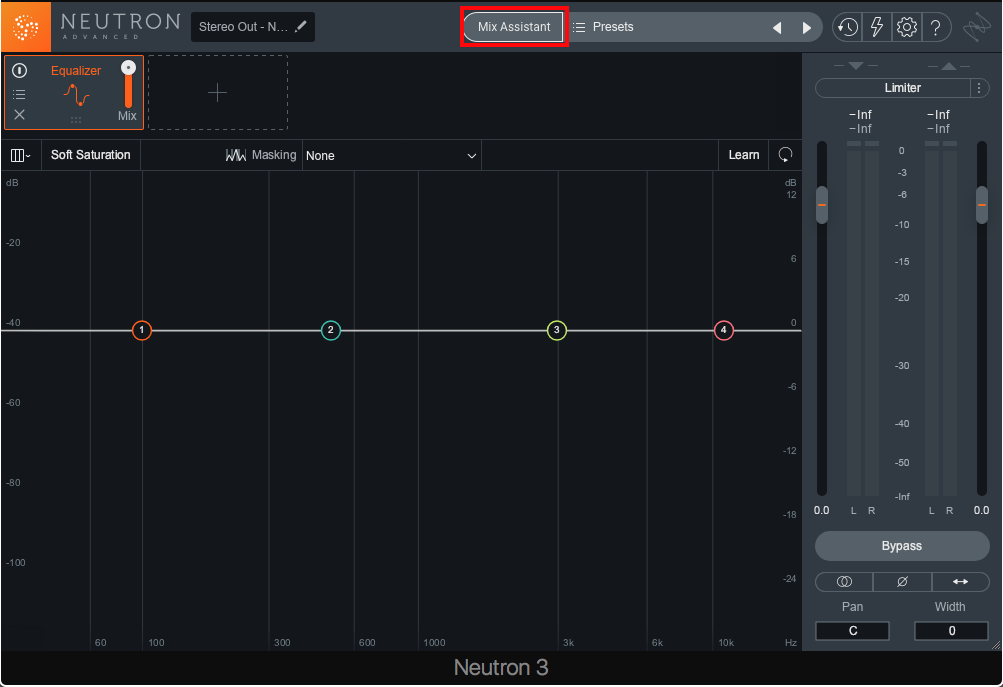Toggle zero latency lightning icon

(876, 27)
